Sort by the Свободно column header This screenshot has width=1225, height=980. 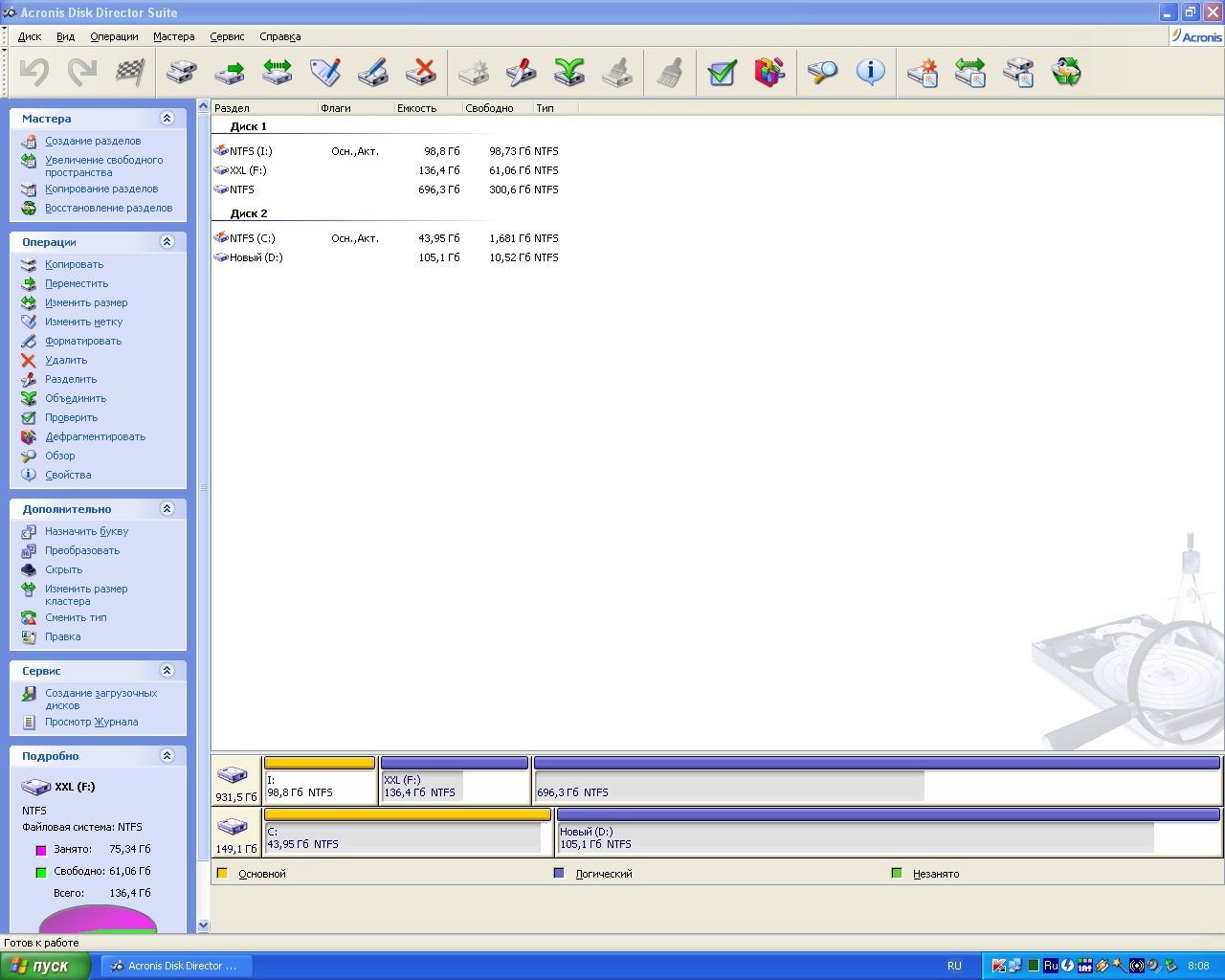(x=497, y=108)
